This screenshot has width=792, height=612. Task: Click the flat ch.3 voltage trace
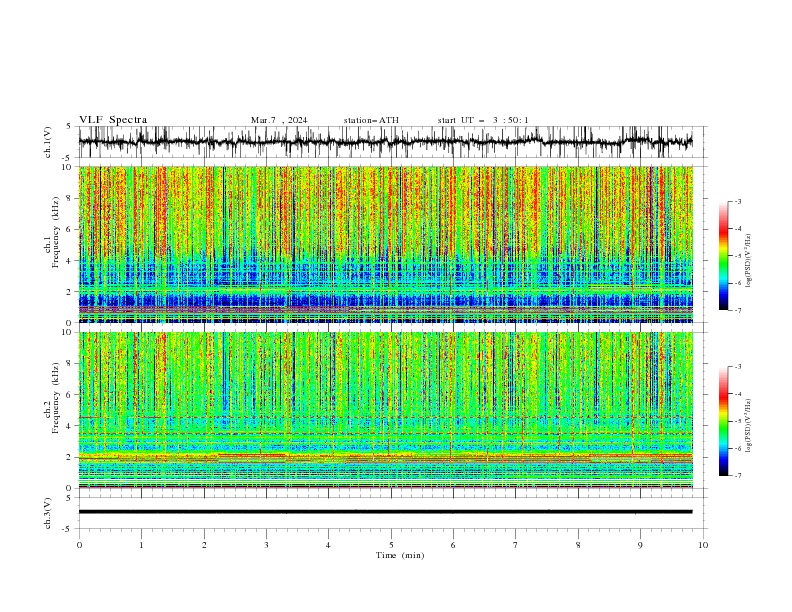tap(385, 512)
